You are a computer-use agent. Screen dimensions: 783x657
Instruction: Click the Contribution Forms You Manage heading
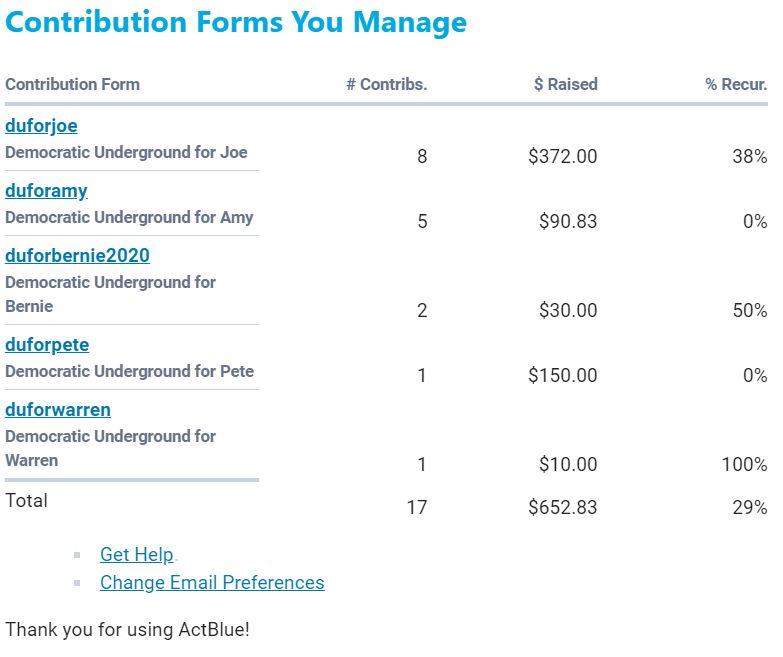pos(236,22)
